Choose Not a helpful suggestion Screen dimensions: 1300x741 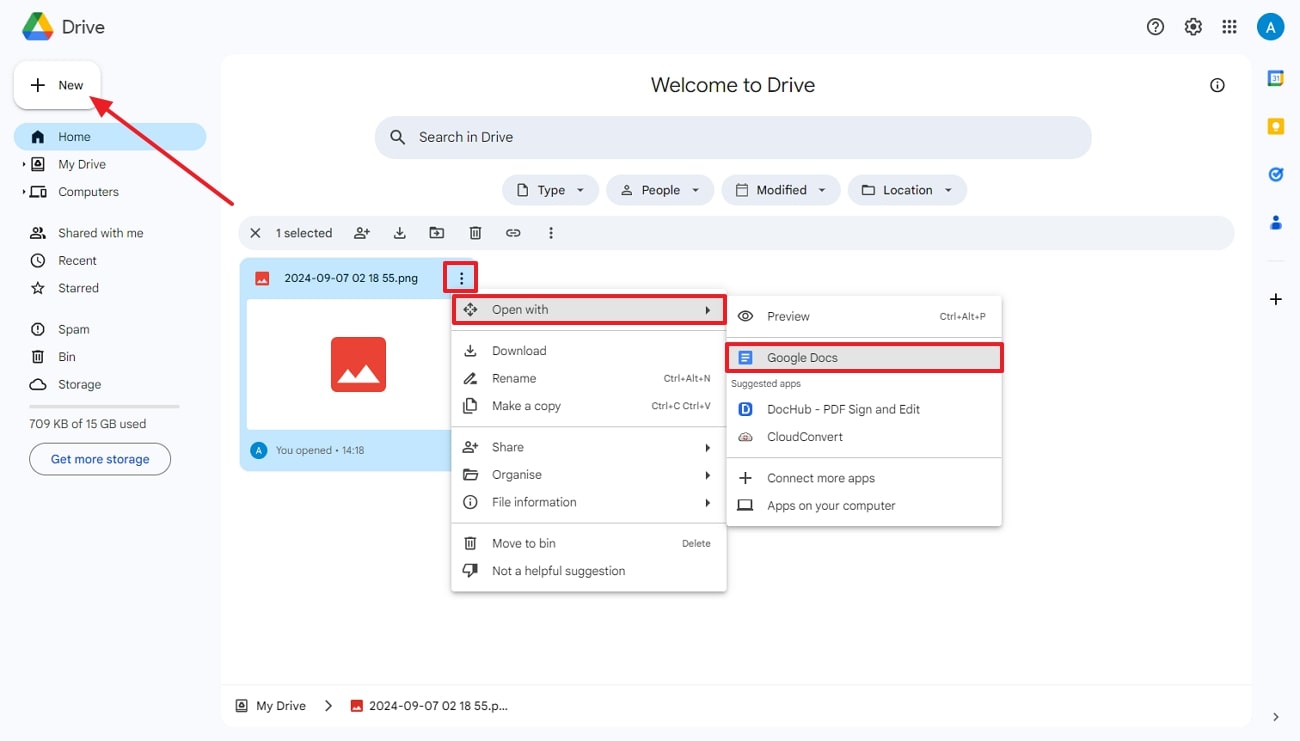pos(589,571)
